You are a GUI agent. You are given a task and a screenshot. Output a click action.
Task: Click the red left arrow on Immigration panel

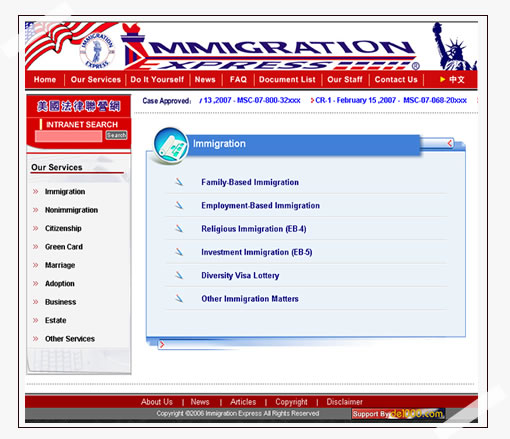tap(450, 143)
